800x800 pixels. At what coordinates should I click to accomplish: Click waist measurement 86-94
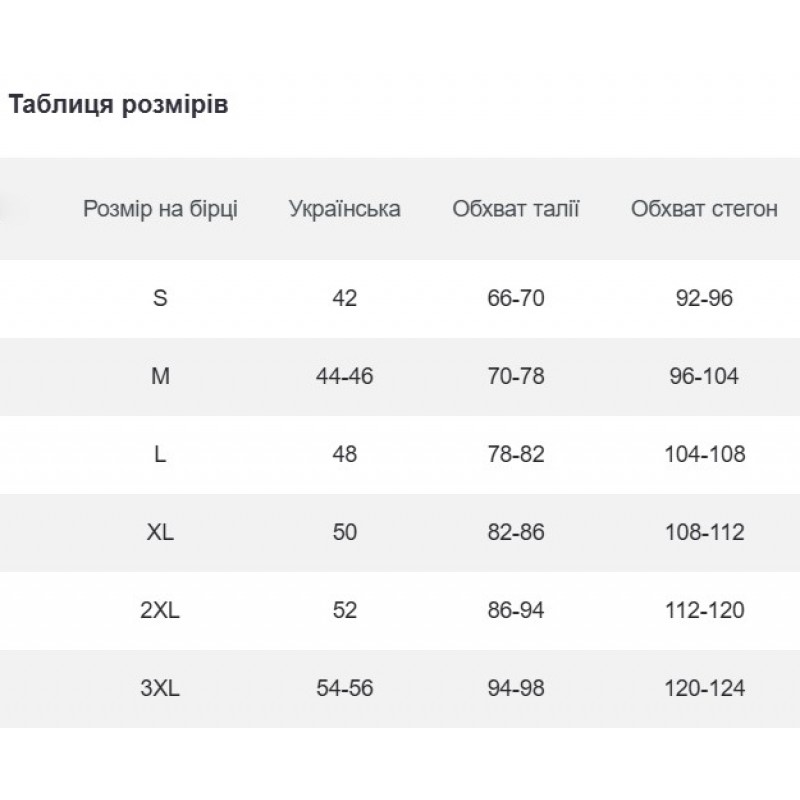(516, 610)
